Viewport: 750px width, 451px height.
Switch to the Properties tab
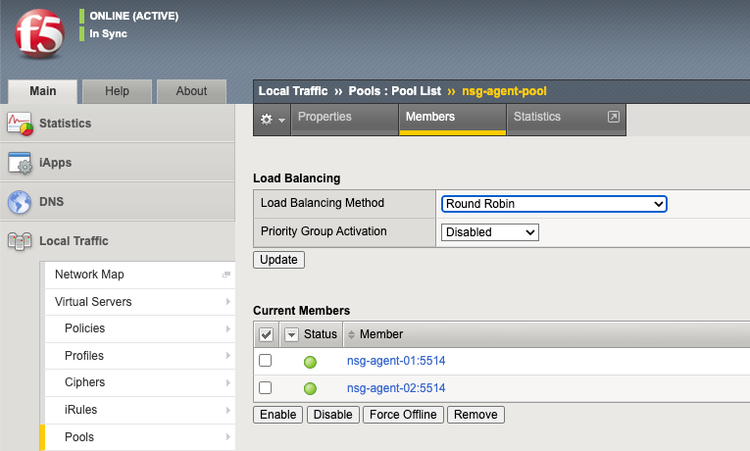(x=325, y=117)
